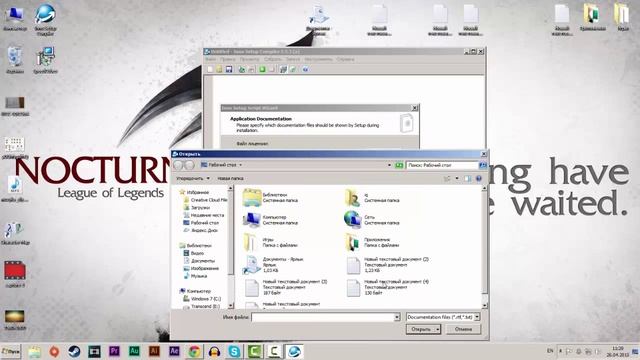640x360 pixels.
Task: Select Компьютер system folder in file list
Action: 271,220
